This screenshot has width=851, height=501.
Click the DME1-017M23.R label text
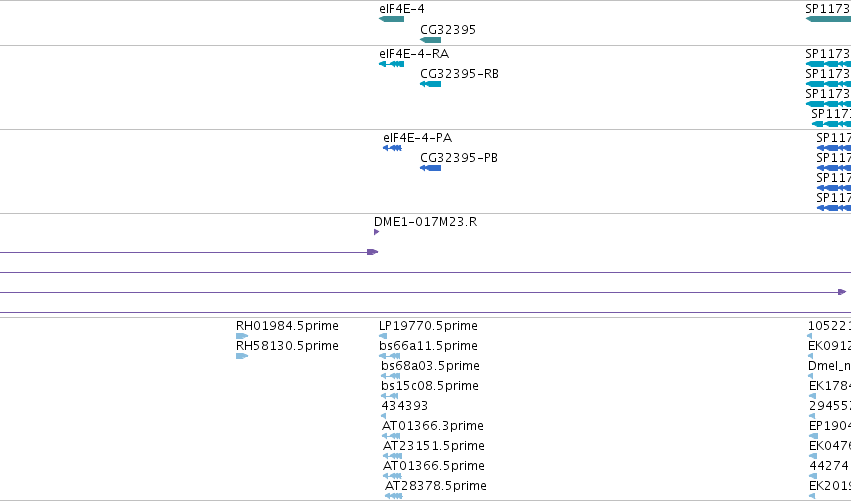(426, 221)
